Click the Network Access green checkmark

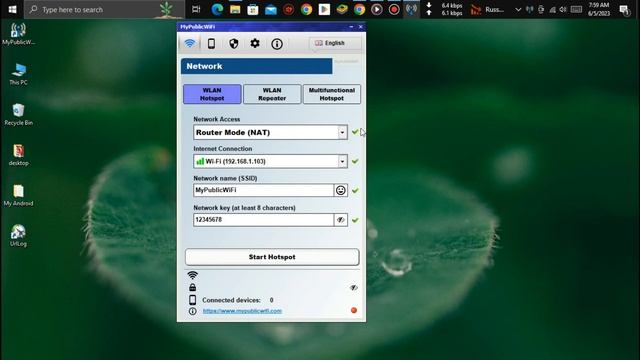coord(355,132)
